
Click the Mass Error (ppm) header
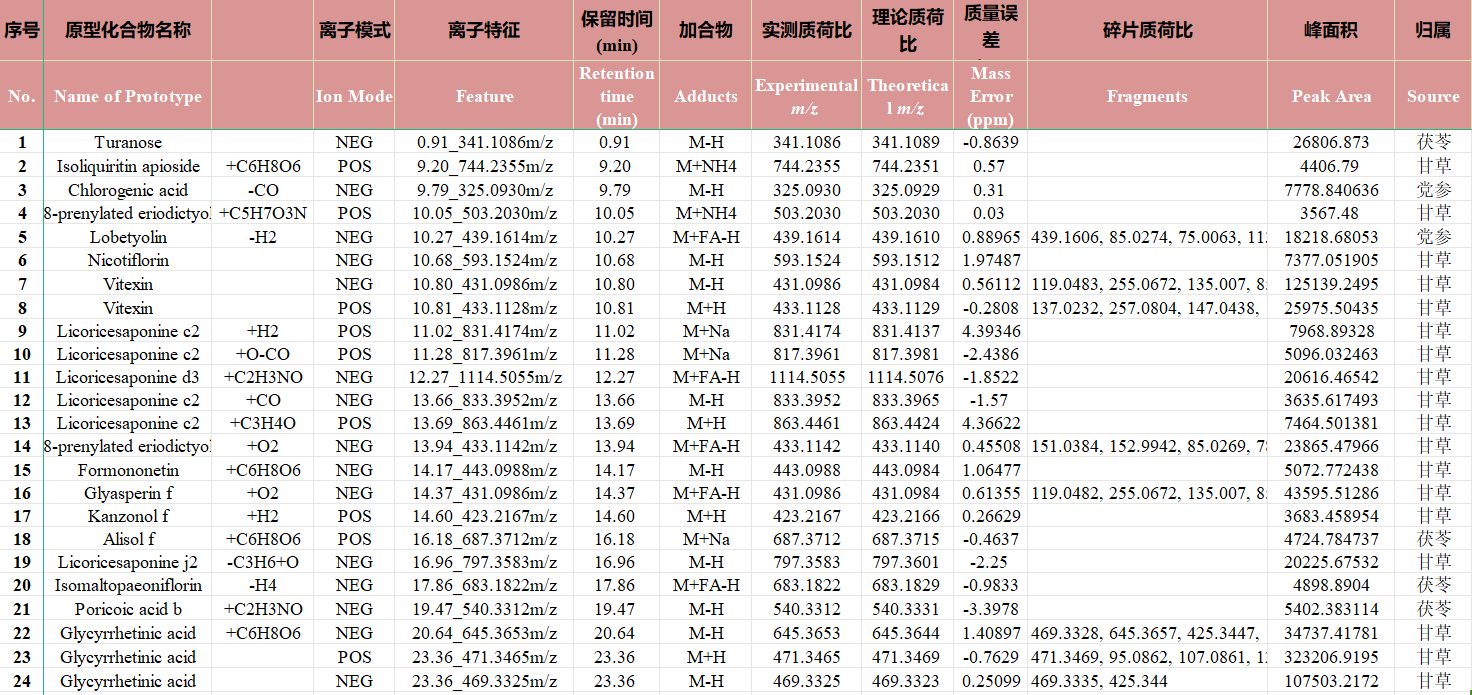tap(992, 96)
